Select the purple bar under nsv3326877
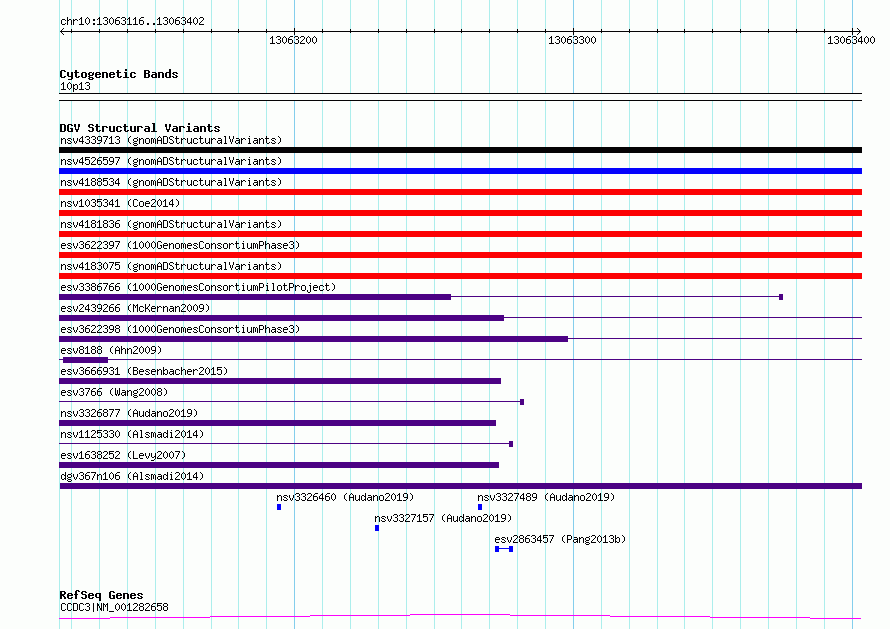This screenshot has height=629, width=890. [278, 423]
